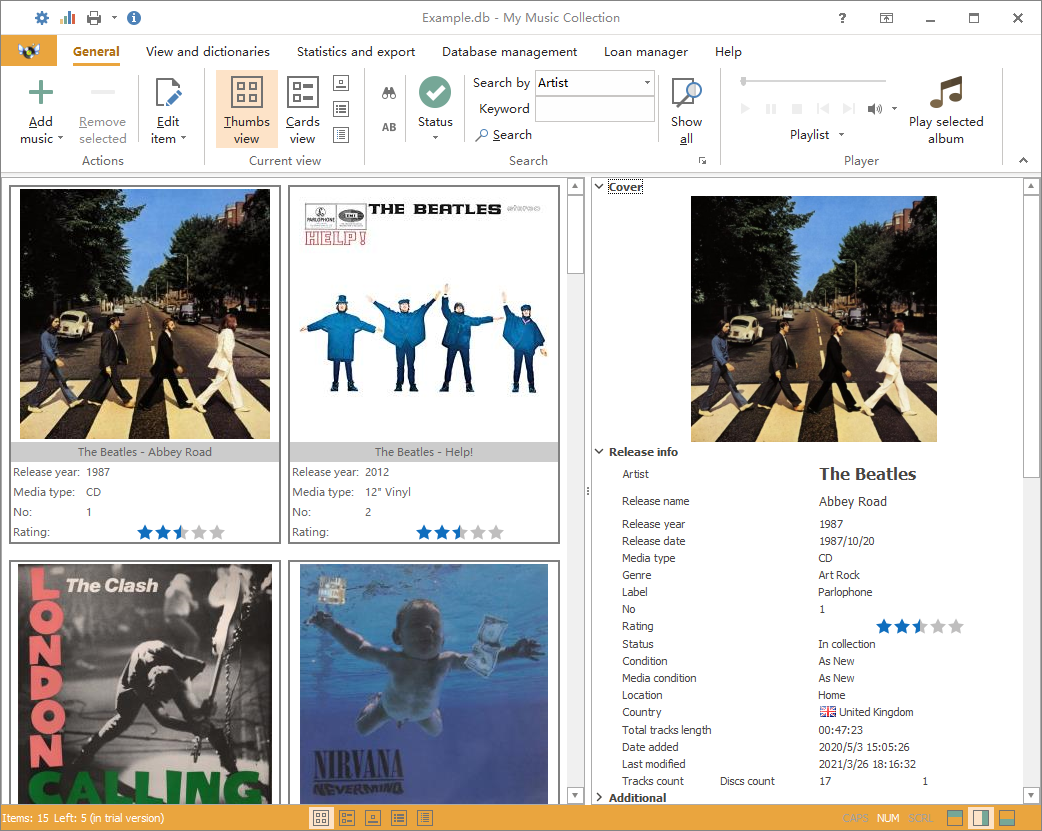Screen dimensions: 1042x831
Task: Click the binoculars find icon
Action: click(x=389, y=93)
